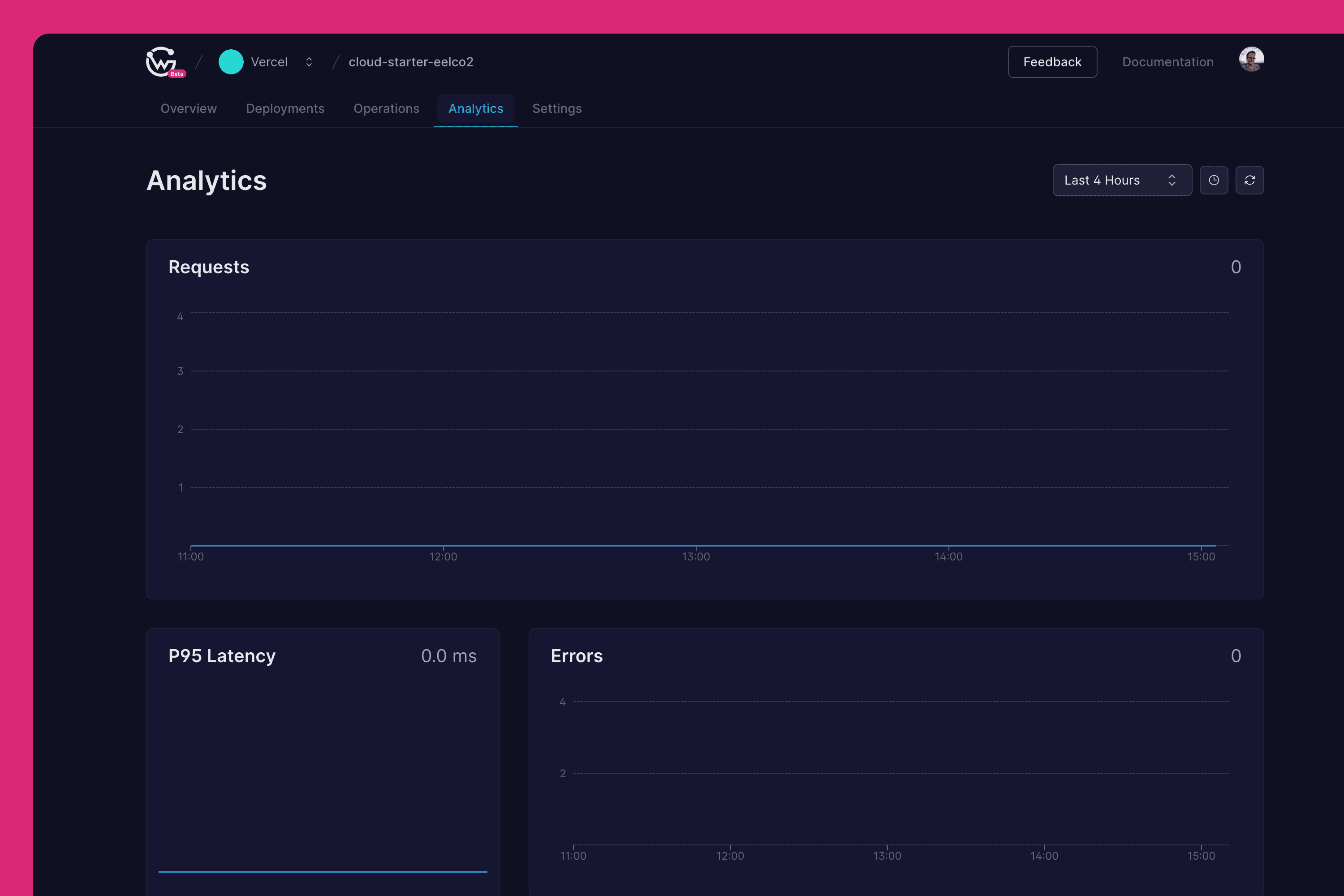Refresh analytics with the reload icon
Viewport: 1344px width, 896px height.
[1250, 181]
